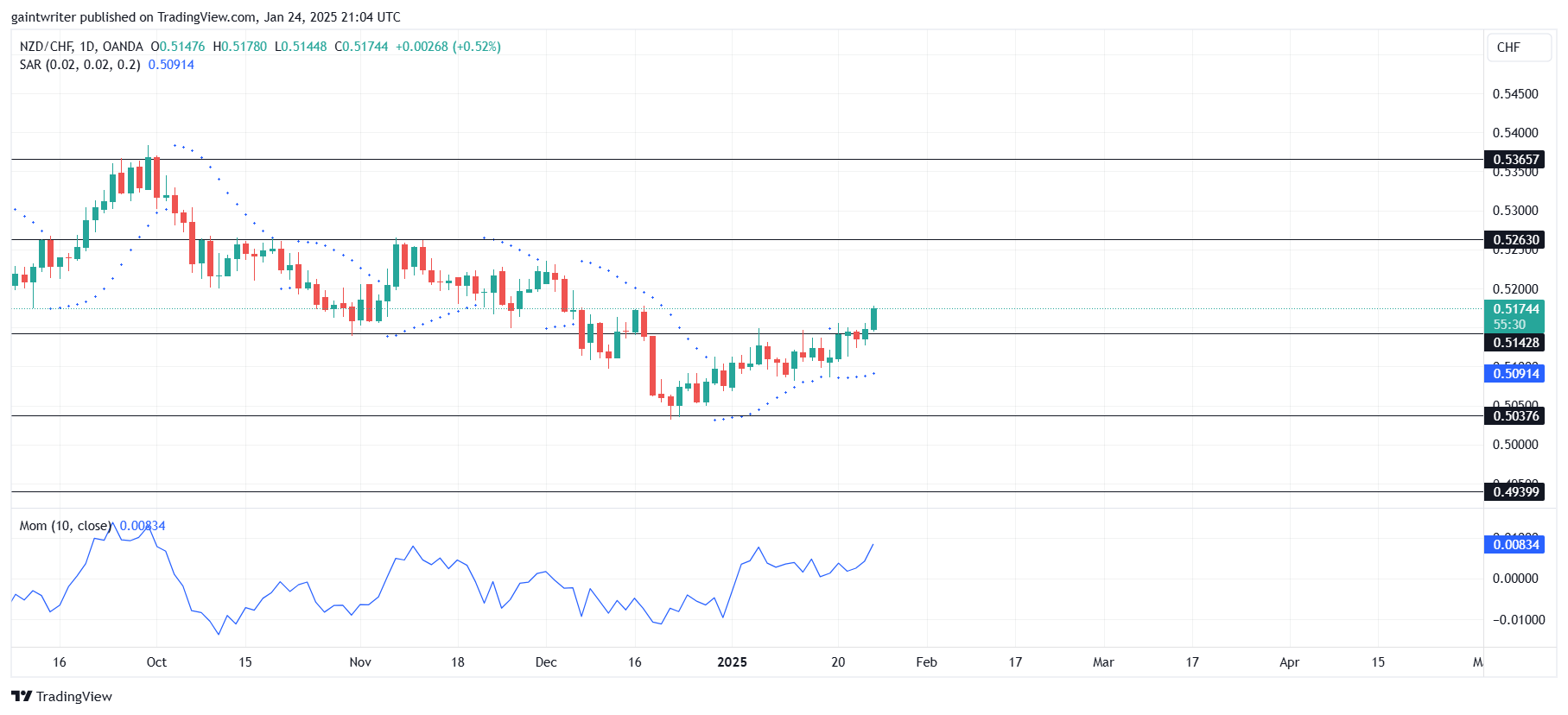Click the 0.53000 price axis label

point(1515,210)
